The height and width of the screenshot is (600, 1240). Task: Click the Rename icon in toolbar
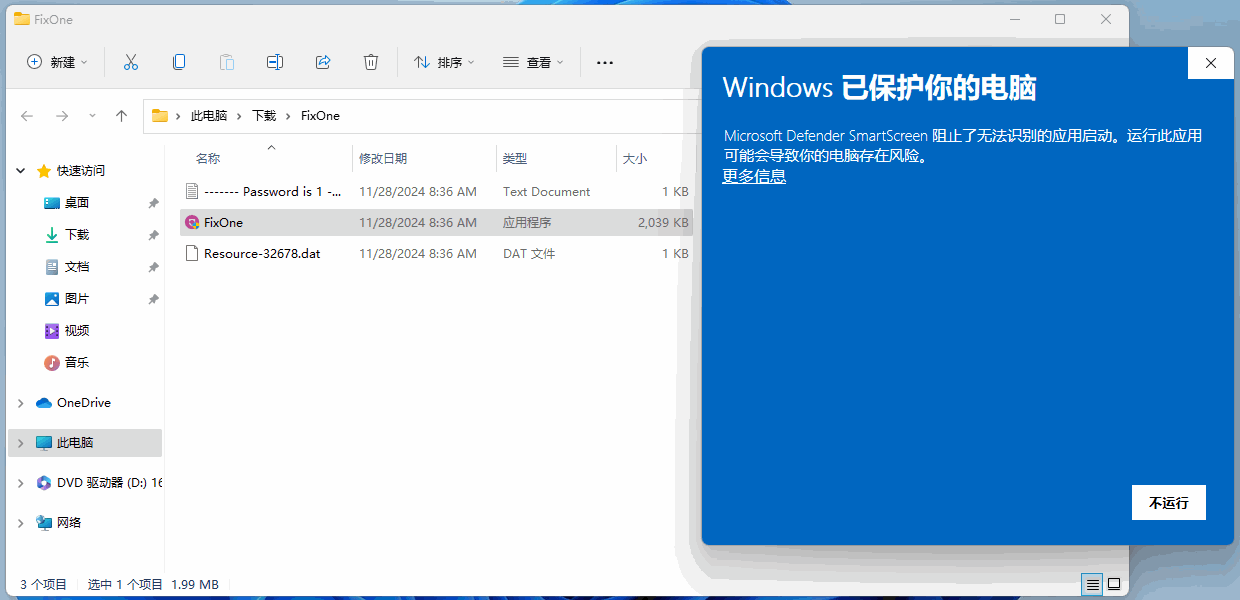click(x=275, y=62)
